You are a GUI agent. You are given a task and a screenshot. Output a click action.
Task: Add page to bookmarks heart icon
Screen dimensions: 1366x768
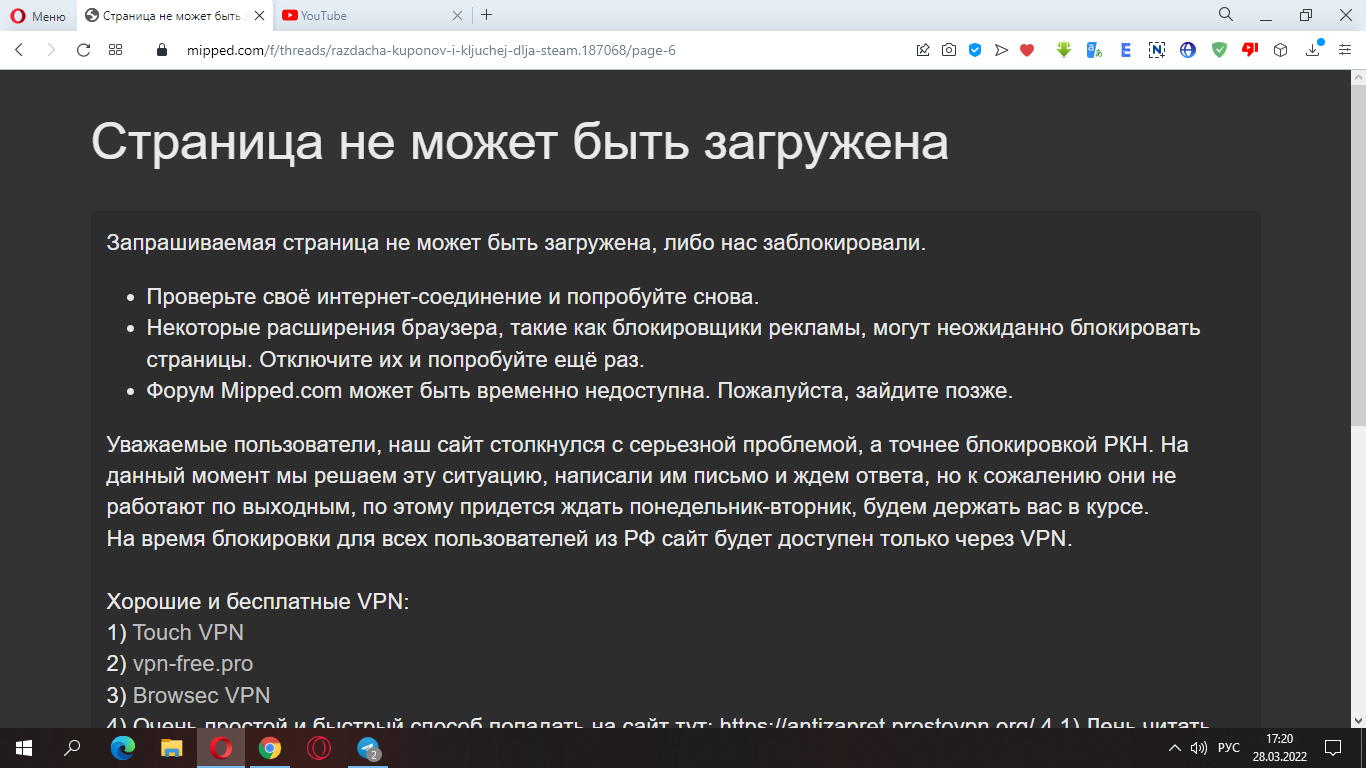pos(1027,50)
